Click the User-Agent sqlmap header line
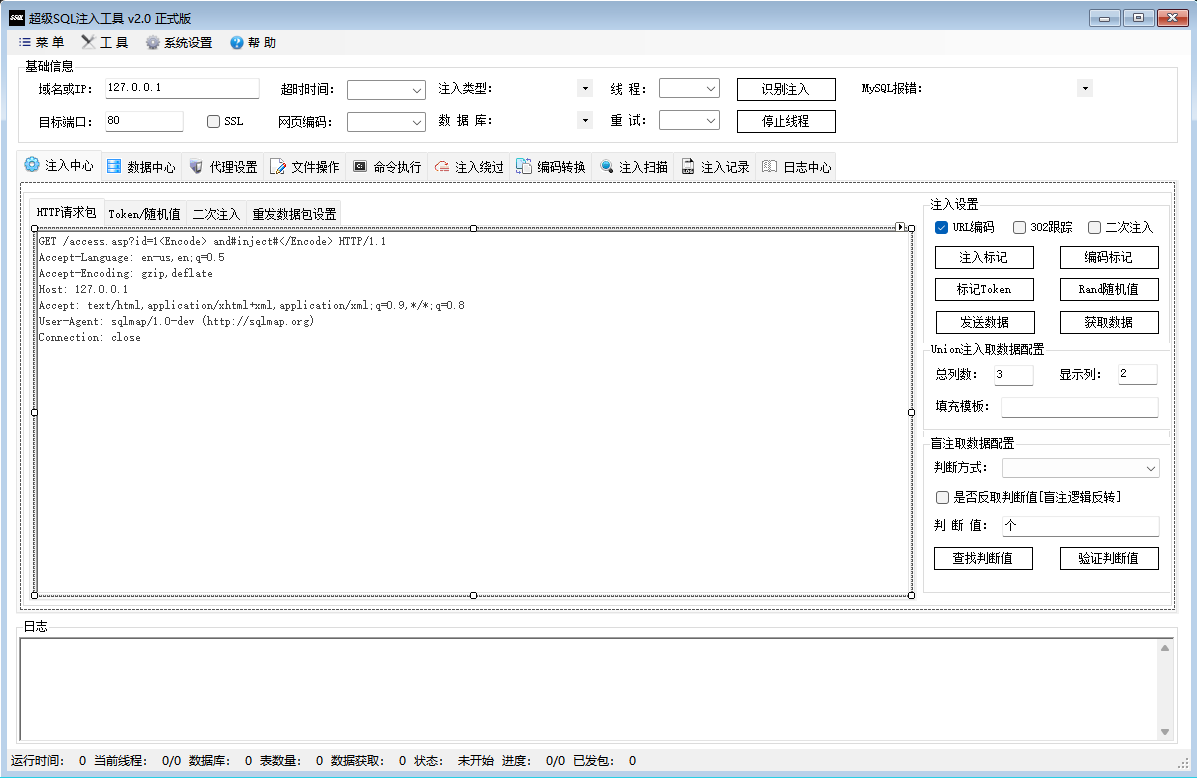 point(176,321)
